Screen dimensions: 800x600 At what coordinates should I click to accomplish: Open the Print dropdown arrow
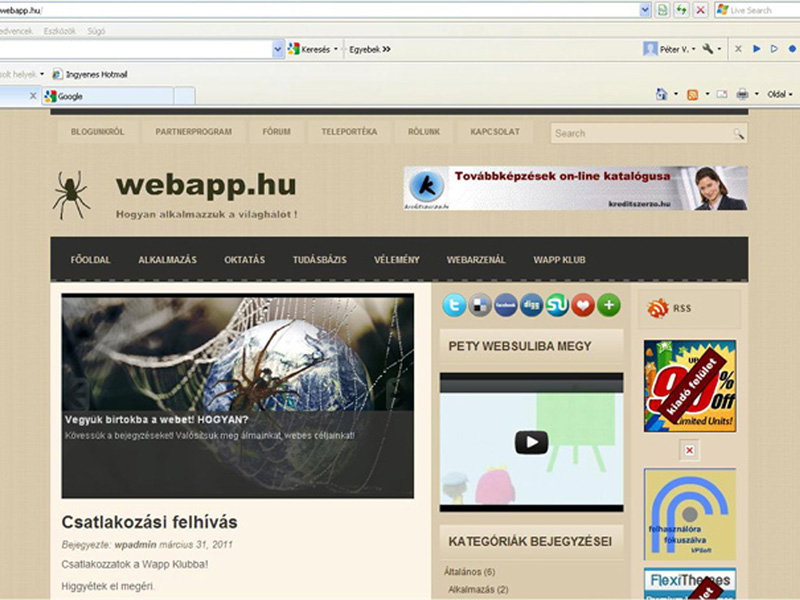point(756,94)
